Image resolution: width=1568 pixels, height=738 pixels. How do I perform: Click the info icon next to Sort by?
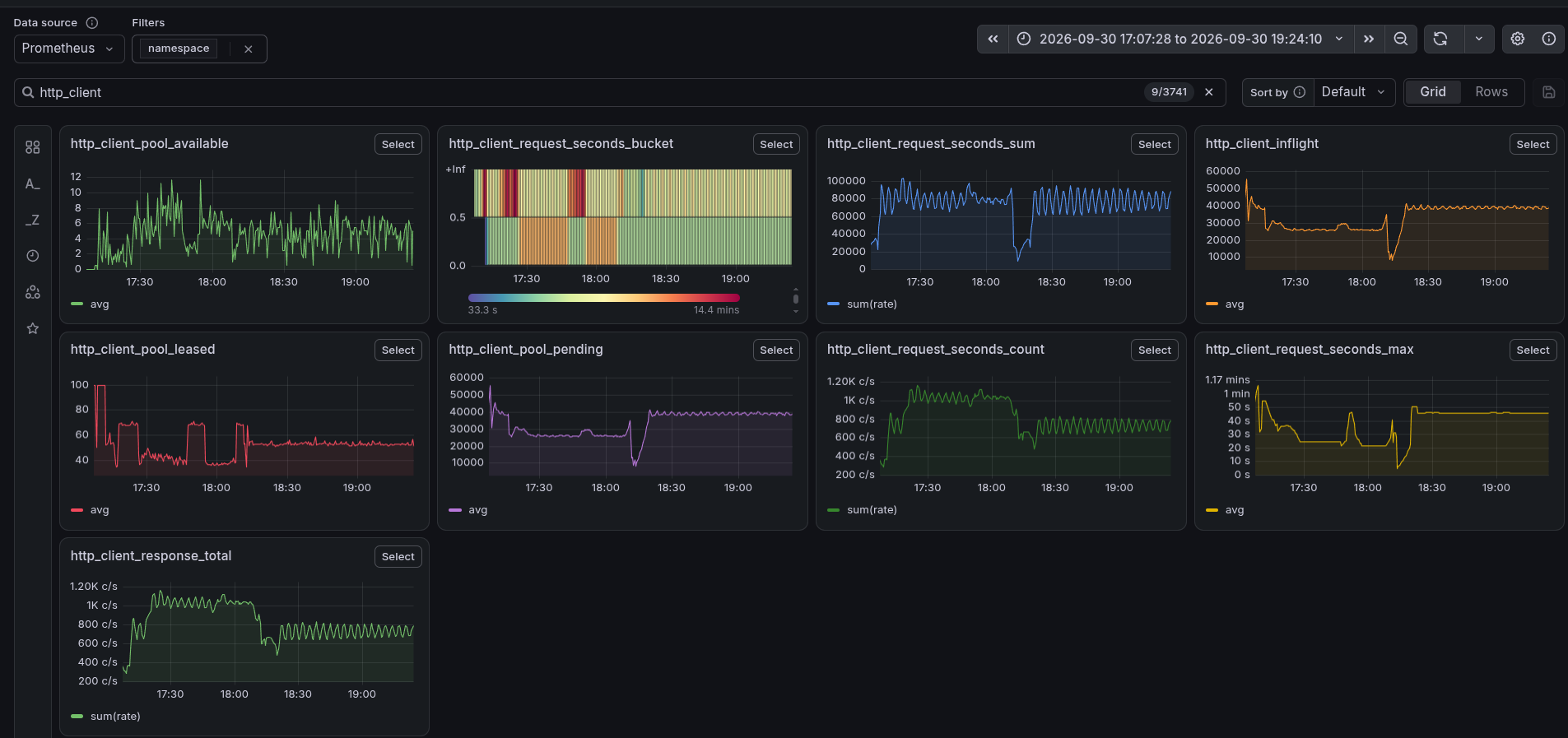[1300, 92]
